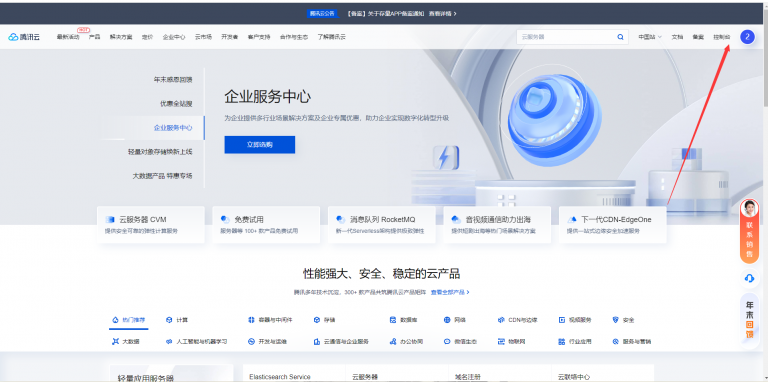Open 查看详情 in the announcement bar
Image resolution: width=768 pixels, height=382 pixels.
443,14
